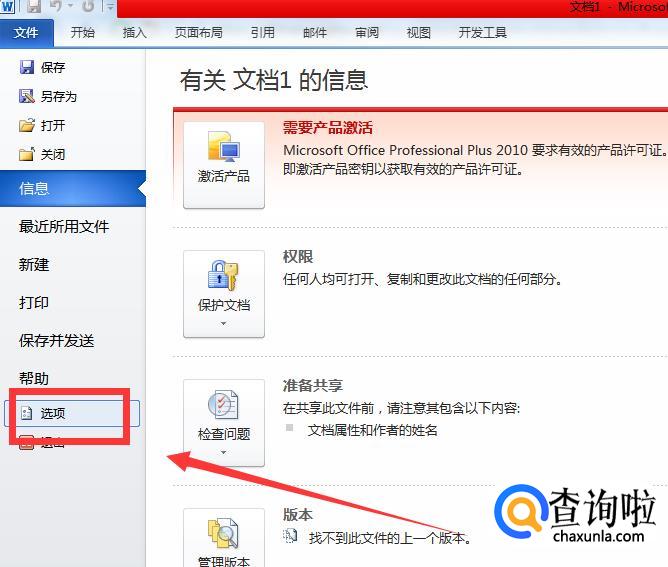Click text 文档属性和作者的姓名

(x=372, y=430)
